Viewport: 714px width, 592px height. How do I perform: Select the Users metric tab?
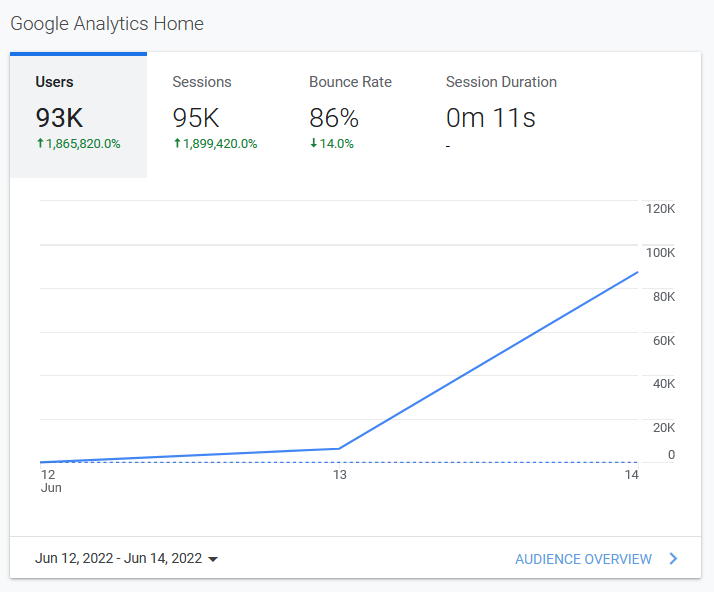click(78, 115)
